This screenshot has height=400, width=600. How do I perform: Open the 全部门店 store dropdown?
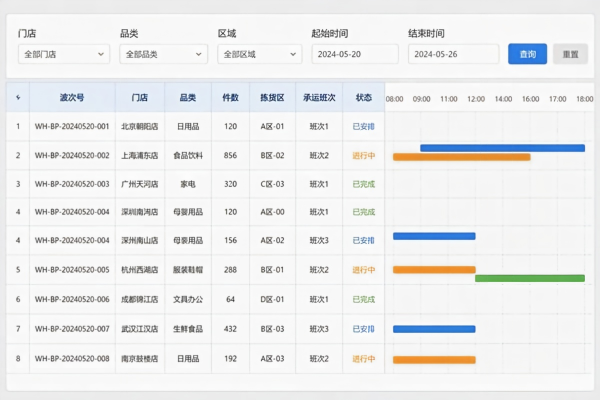pyautogui.click(x=64, y=54)
